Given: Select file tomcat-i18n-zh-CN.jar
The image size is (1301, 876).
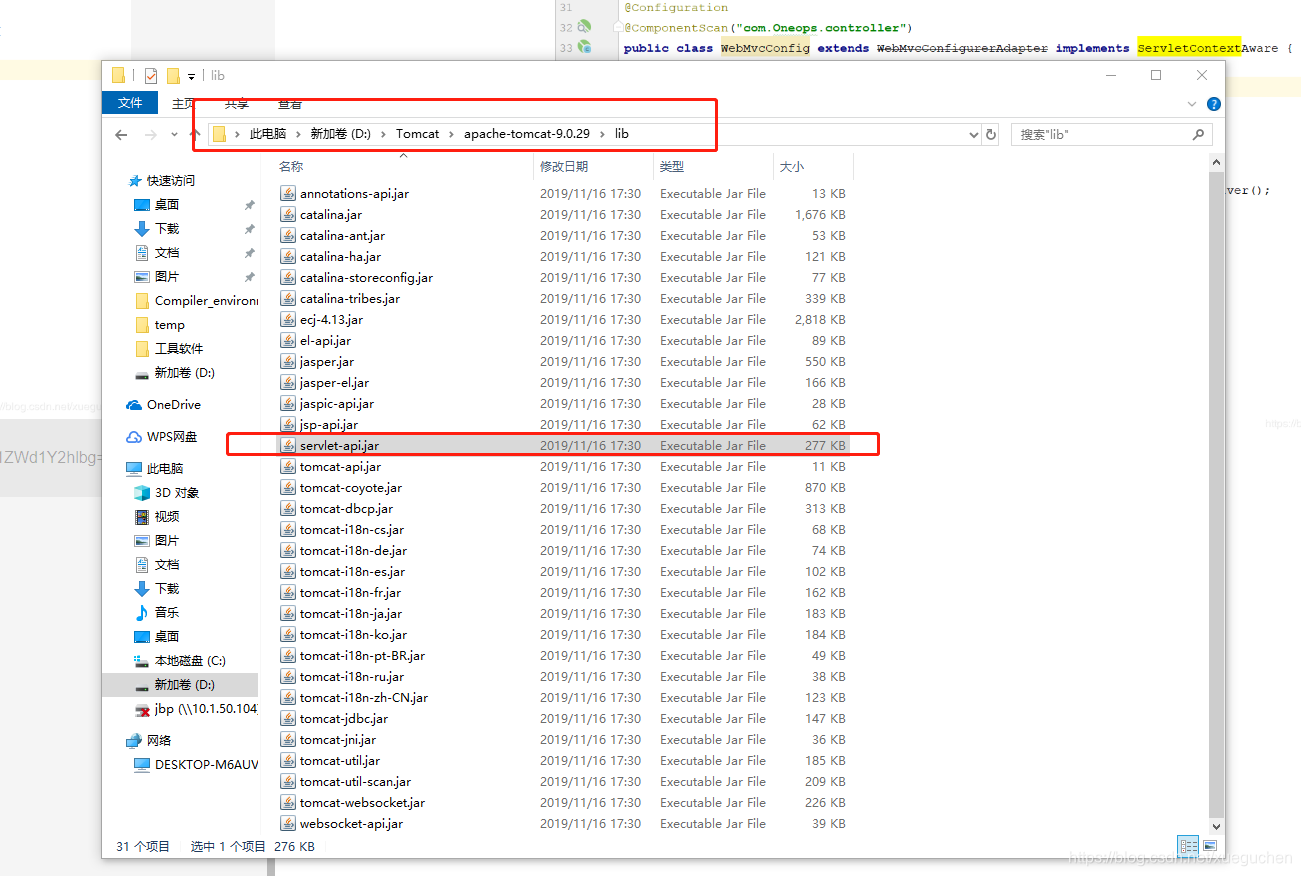Looking at the screenshot, I should (x=364, y=698).
